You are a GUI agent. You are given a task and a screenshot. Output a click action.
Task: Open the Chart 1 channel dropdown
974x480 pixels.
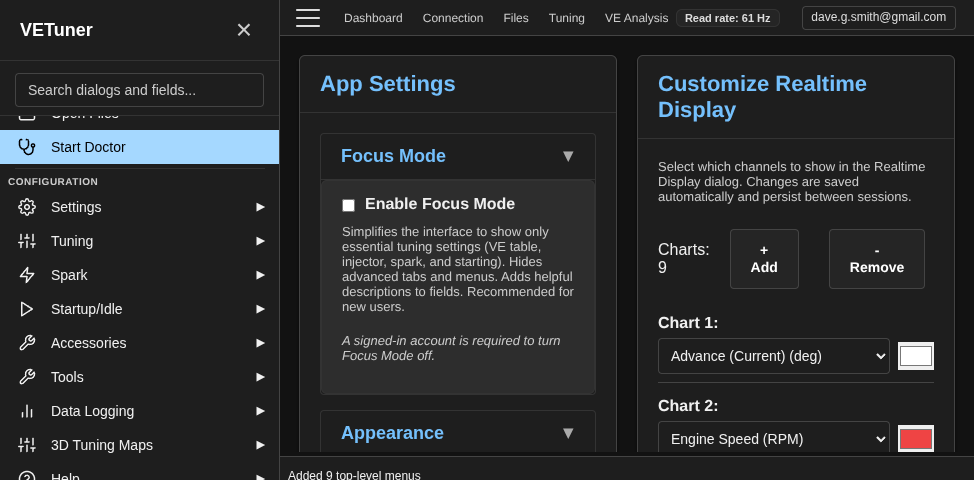click(773, 356)
